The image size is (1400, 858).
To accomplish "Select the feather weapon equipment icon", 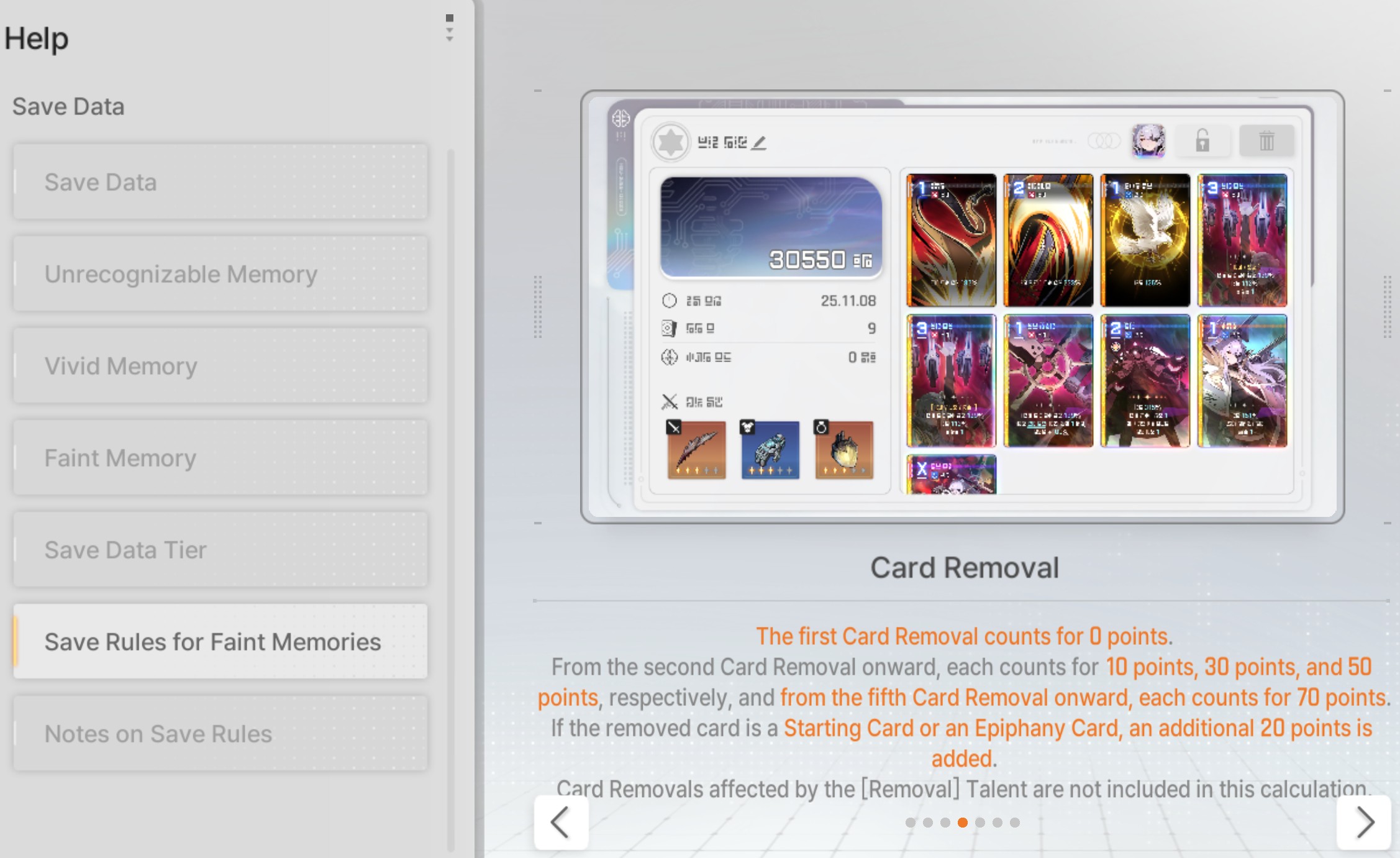I will pyautogui.click(x=696, y=450).
